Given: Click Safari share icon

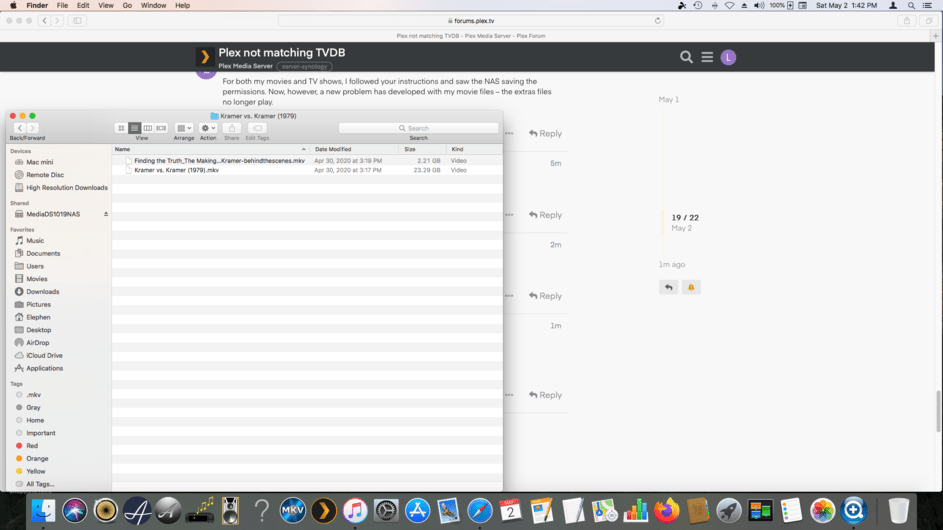Looking at the screenshot, I should pos(907,20).
